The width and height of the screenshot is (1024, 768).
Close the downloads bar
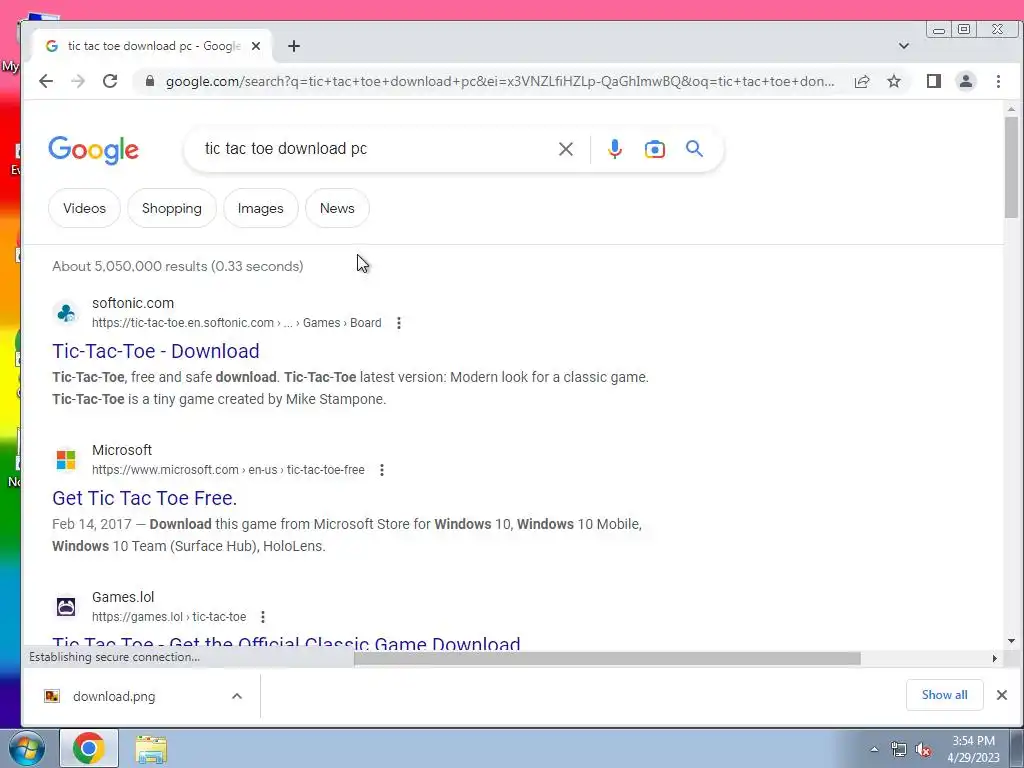[x=1002, y=695]
